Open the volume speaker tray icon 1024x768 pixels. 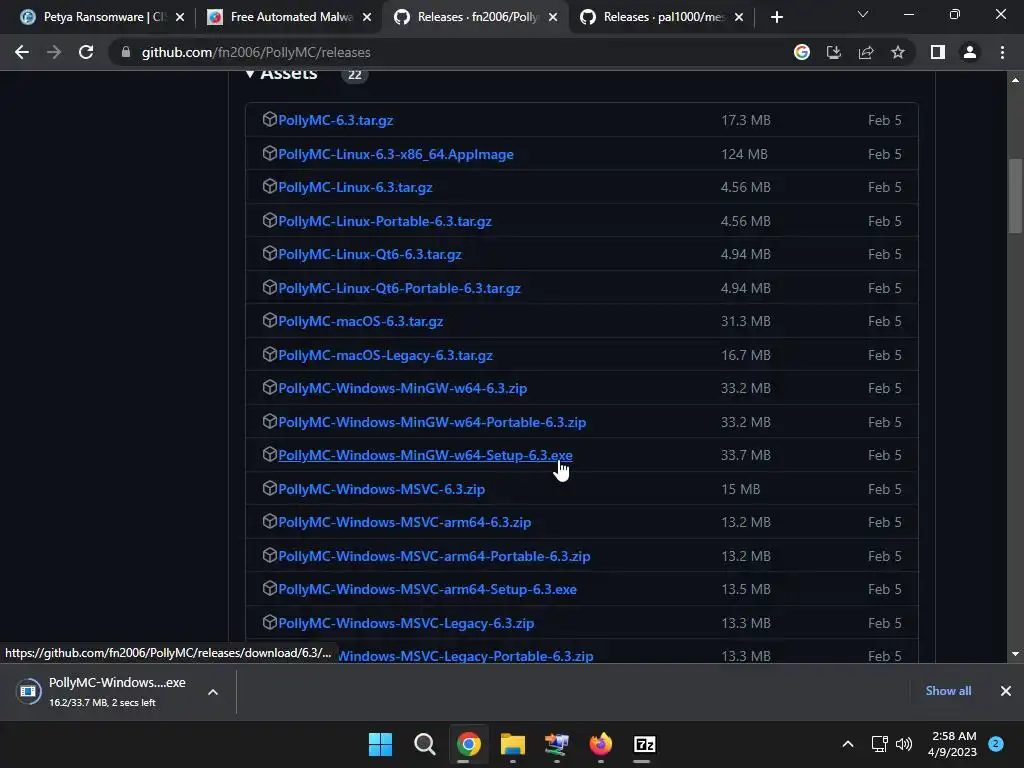[x=904, y=744]
